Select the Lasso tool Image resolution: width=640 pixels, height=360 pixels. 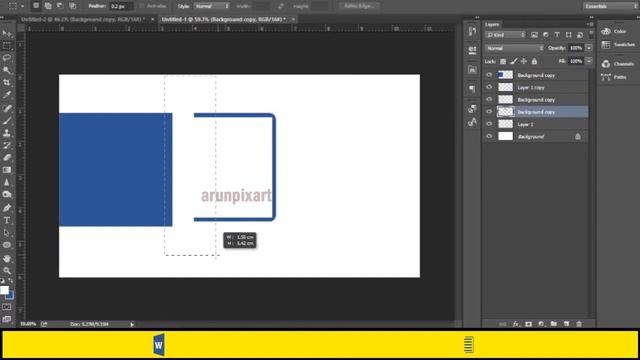7,58
